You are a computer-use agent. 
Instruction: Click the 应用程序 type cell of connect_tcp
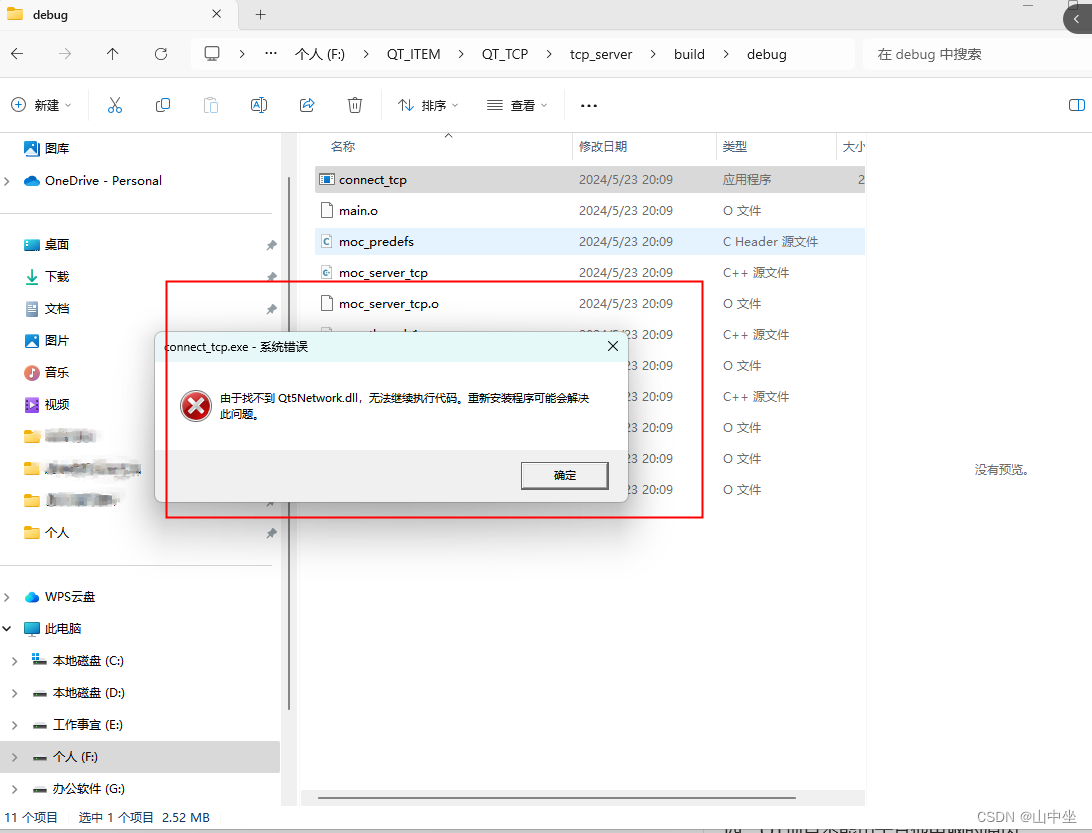coord(747,180)
